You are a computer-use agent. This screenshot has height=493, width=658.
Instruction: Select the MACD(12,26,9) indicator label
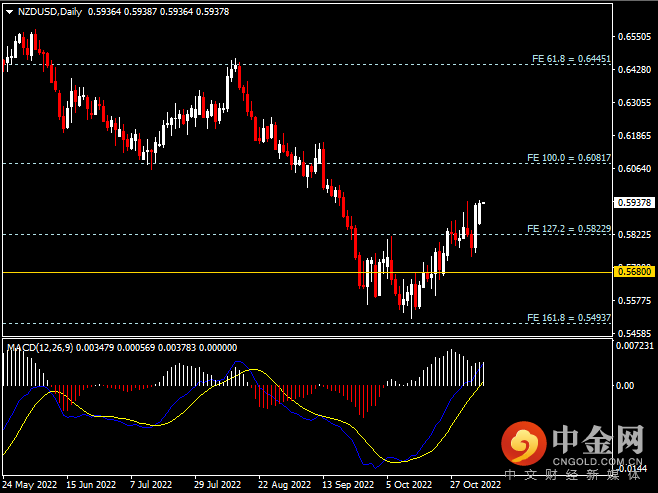[40, 347]
